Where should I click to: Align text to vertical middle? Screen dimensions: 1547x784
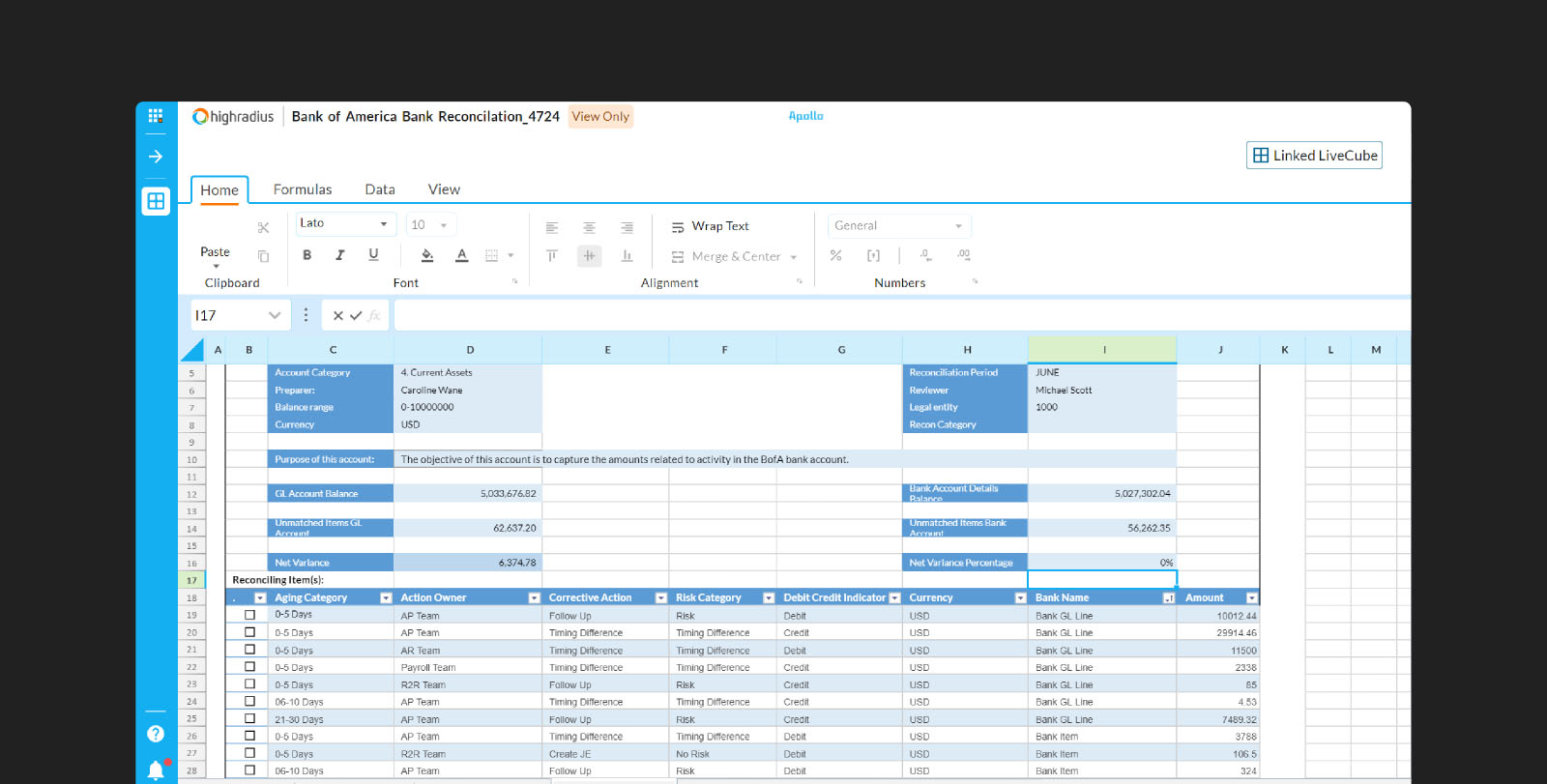tap(589, 256)
